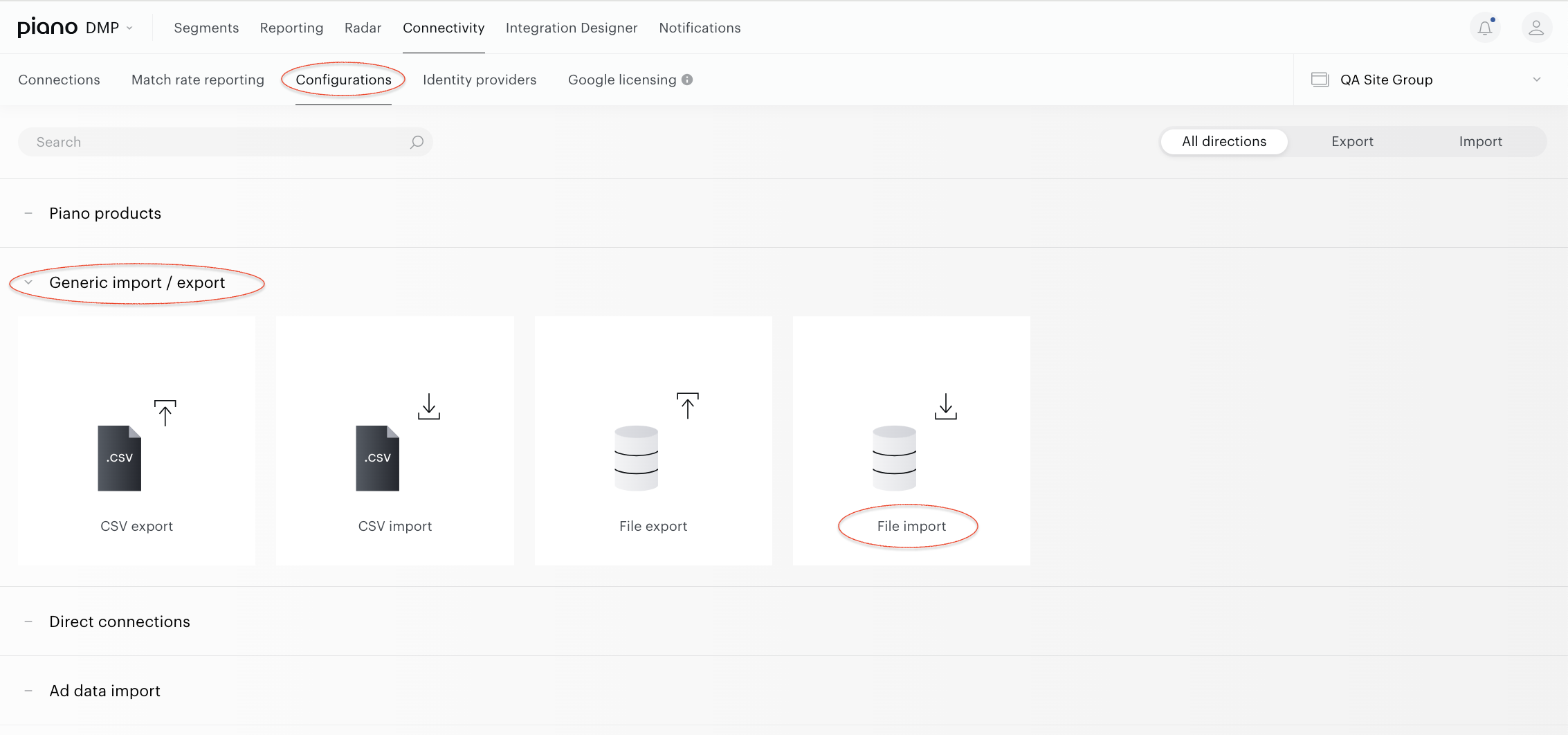Open the notifications bell icon
This screenshot has width=1568, height=735.
click(x=1485, y=28)
